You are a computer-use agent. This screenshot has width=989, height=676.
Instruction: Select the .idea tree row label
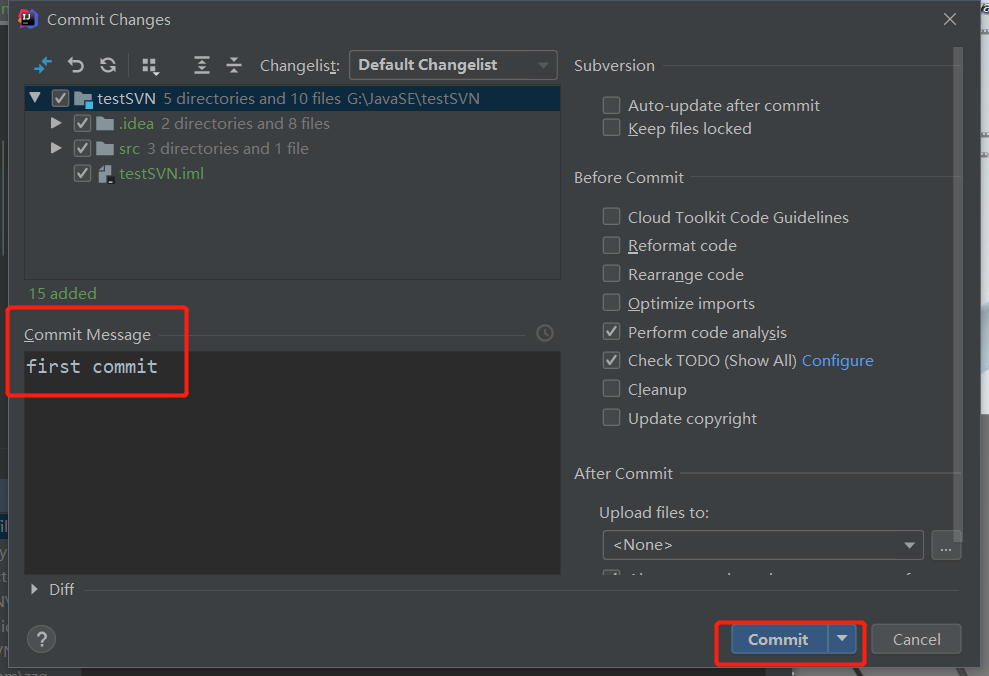[136, 124]
